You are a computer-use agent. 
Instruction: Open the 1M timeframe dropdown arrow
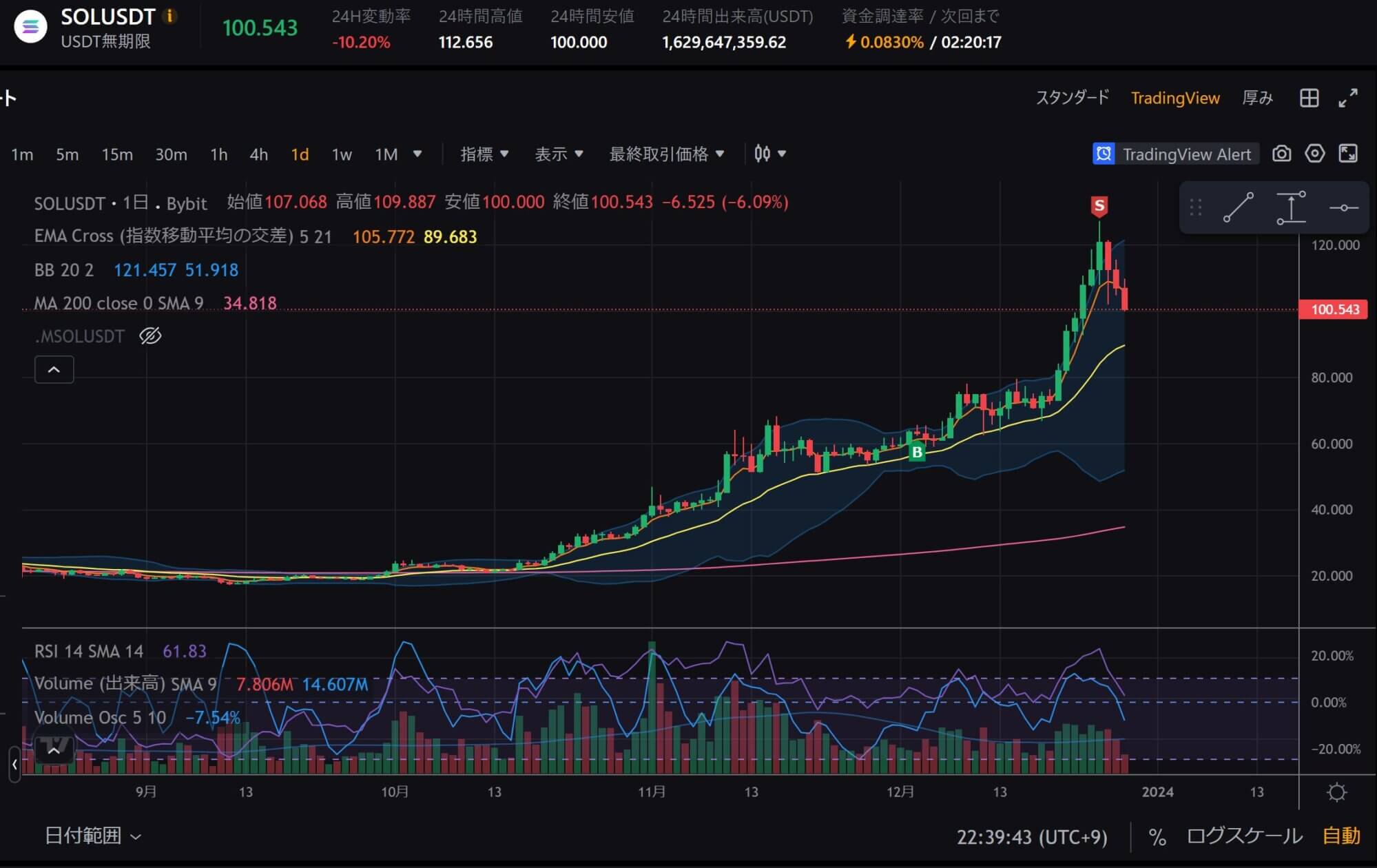pos(418,154)
